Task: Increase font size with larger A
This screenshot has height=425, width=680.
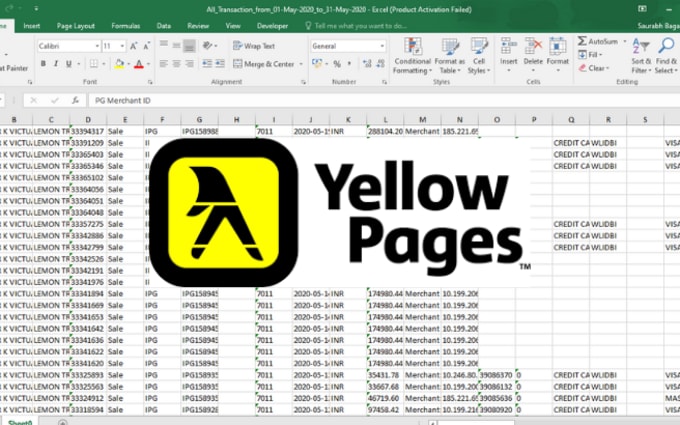Action: tap(134, 46)
